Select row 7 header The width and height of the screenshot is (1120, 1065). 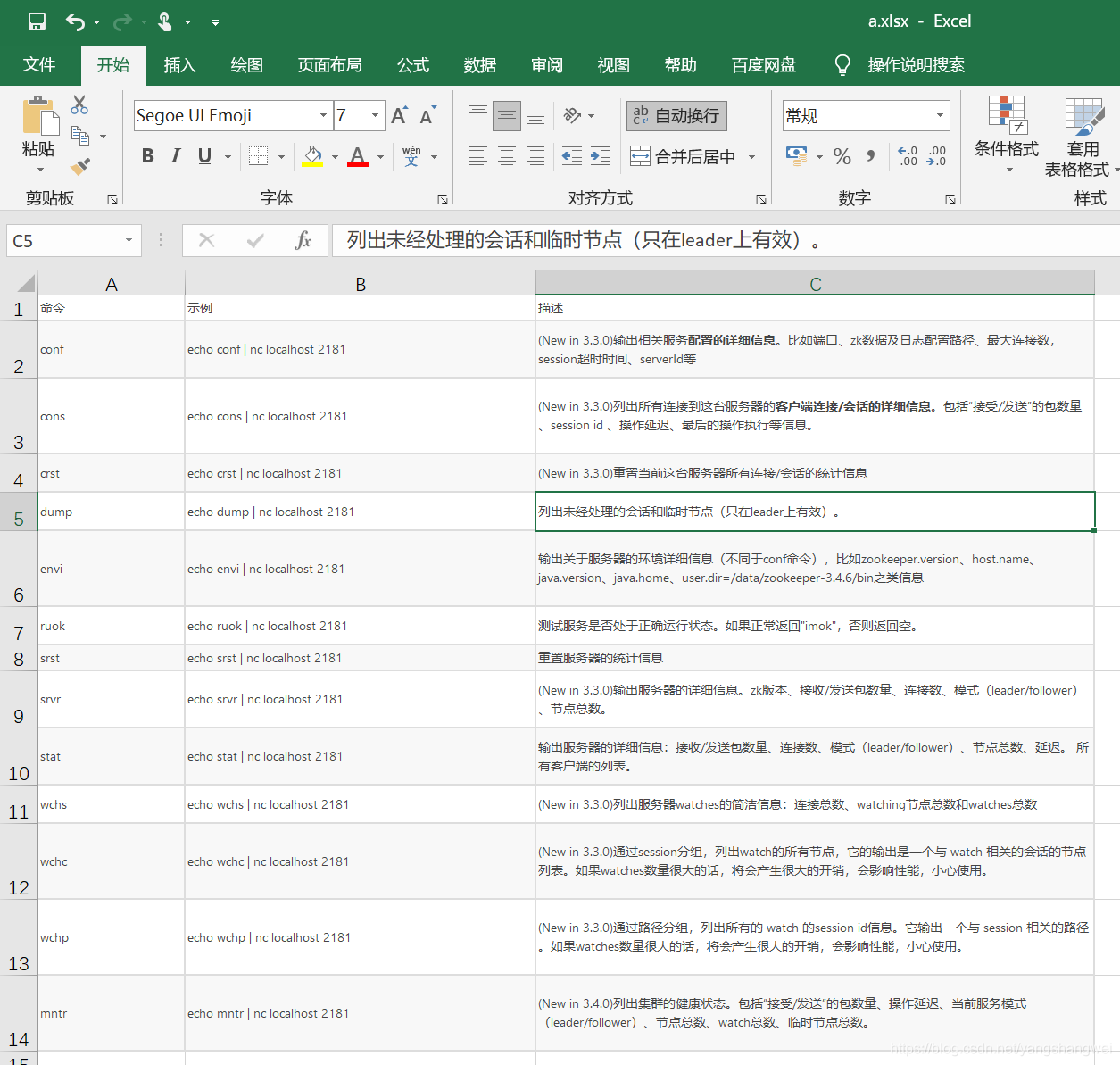click(19, 626)
